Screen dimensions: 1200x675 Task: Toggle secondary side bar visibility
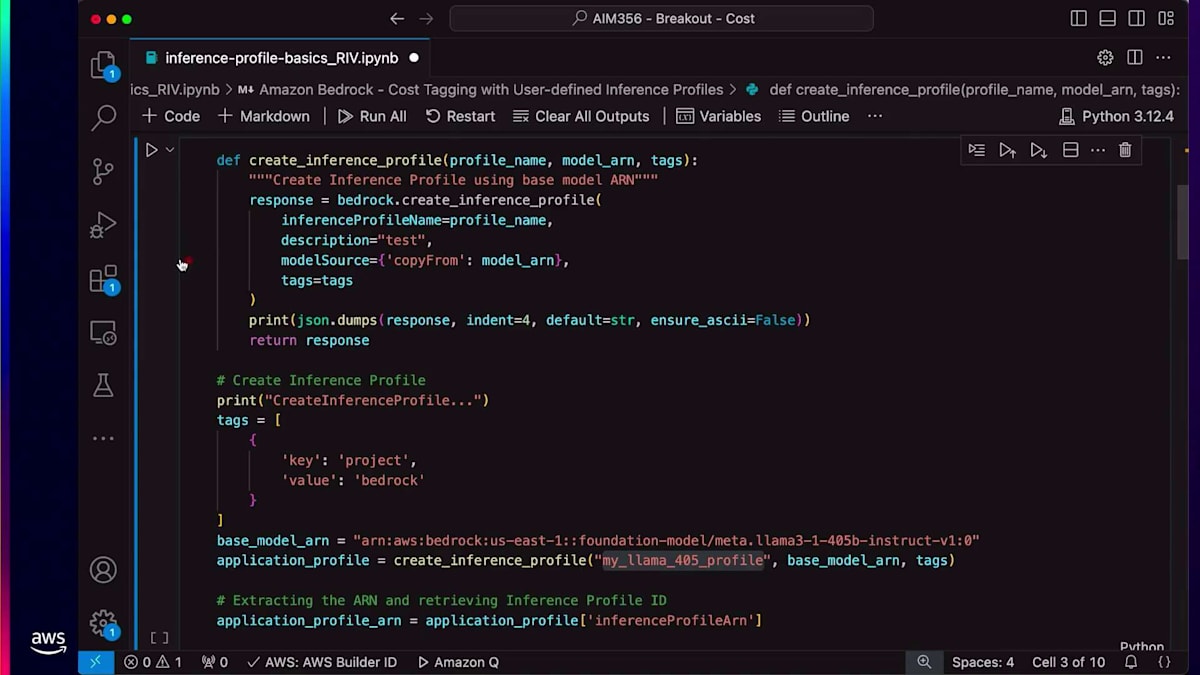pyautogui.click(x=1137, y=18)
